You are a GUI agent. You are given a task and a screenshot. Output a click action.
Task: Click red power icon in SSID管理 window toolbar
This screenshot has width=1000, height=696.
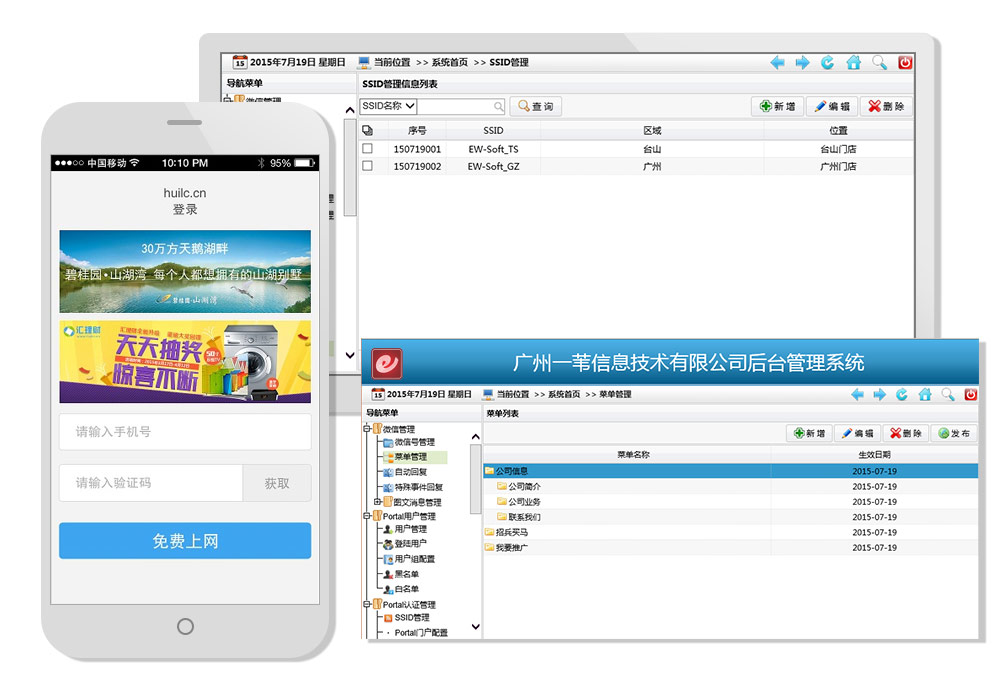point(905,63)
